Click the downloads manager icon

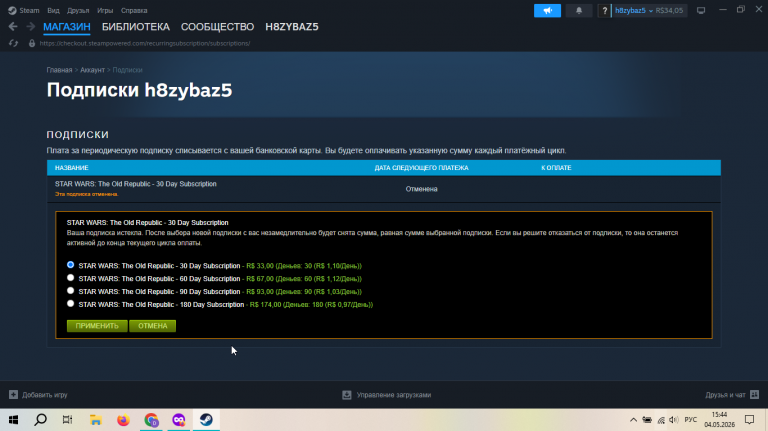pos(347,395)
